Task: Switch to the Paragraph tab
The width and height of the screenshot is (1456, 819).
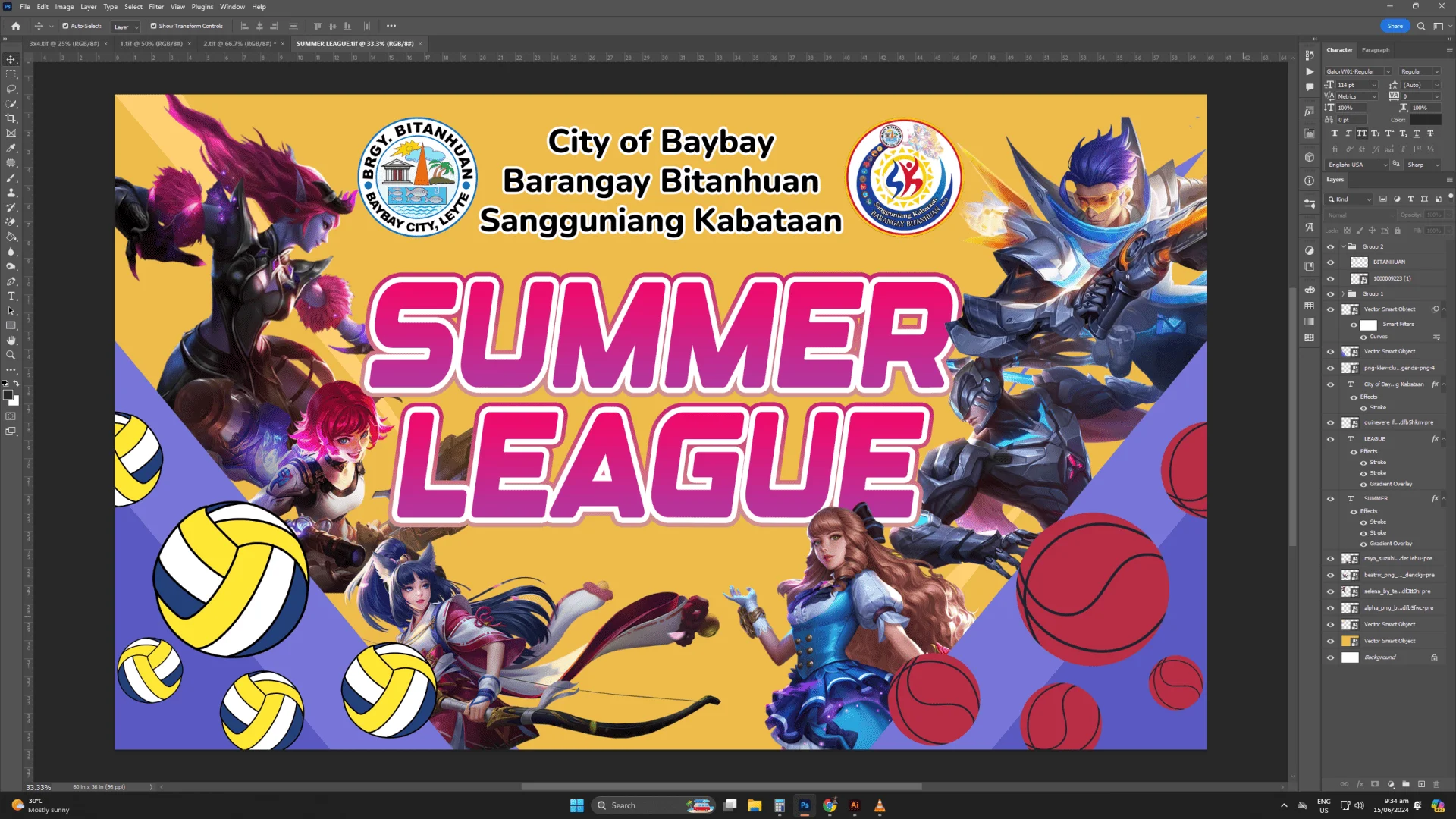Action: pos(1376,50)
